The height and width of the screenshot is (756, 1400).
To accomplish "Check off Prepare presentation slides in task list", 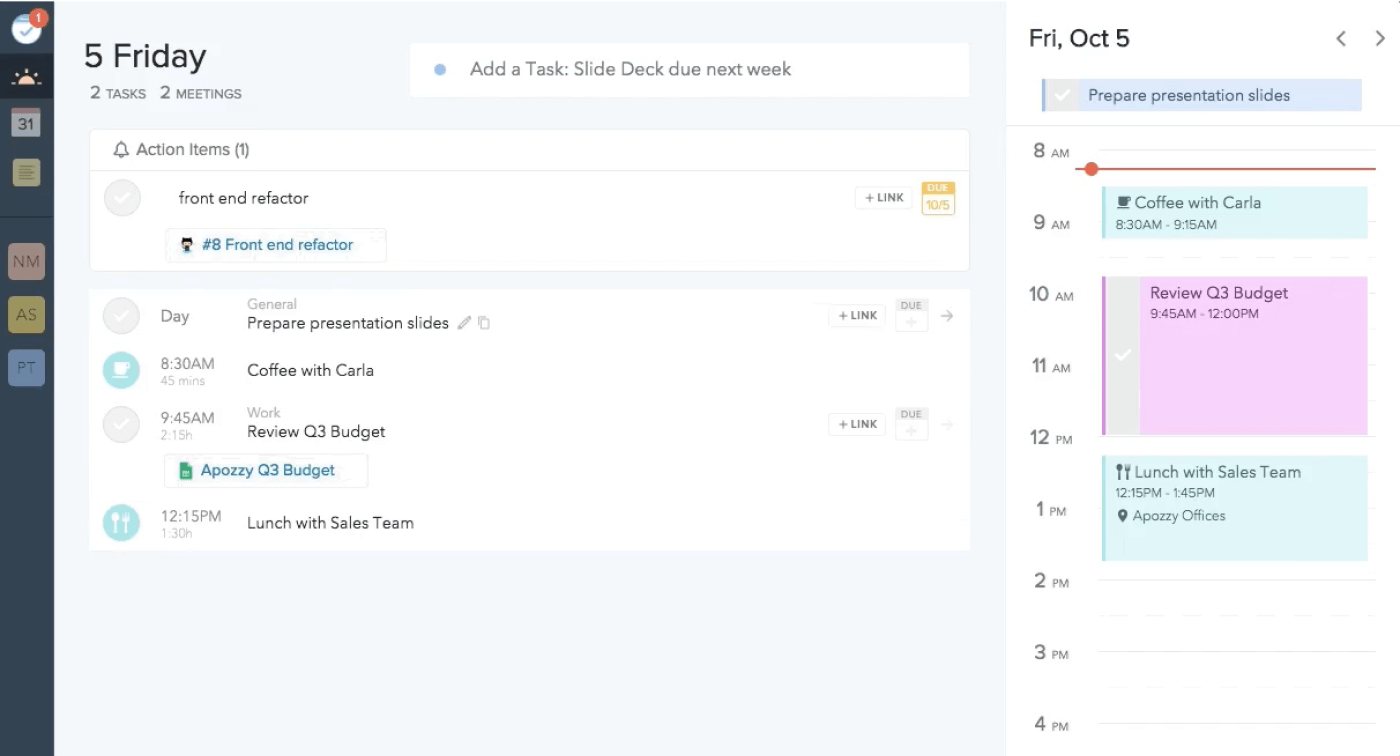I will [x=121, y=316].
